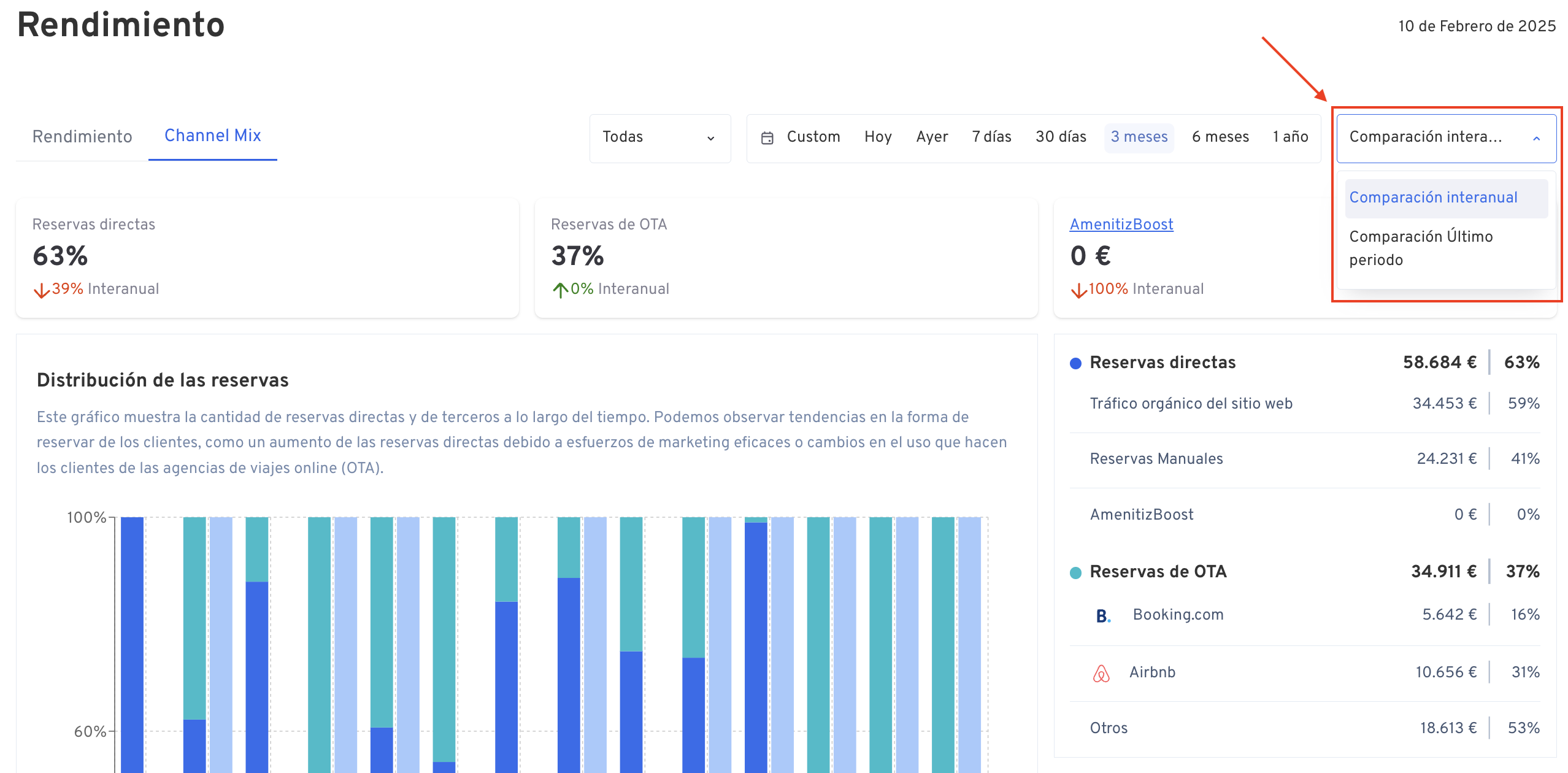The width and height of the screenshot is (1568, 773).
Task: Choose Comparación Último periodo option
Action: [x=1447, y=248]
